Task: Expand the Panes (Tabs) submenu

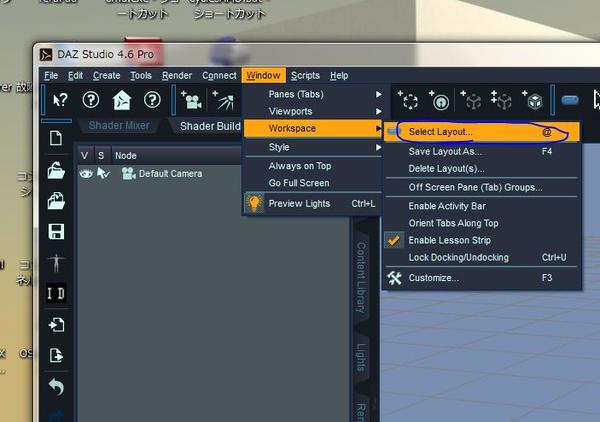Action: [x=313, y=94]
